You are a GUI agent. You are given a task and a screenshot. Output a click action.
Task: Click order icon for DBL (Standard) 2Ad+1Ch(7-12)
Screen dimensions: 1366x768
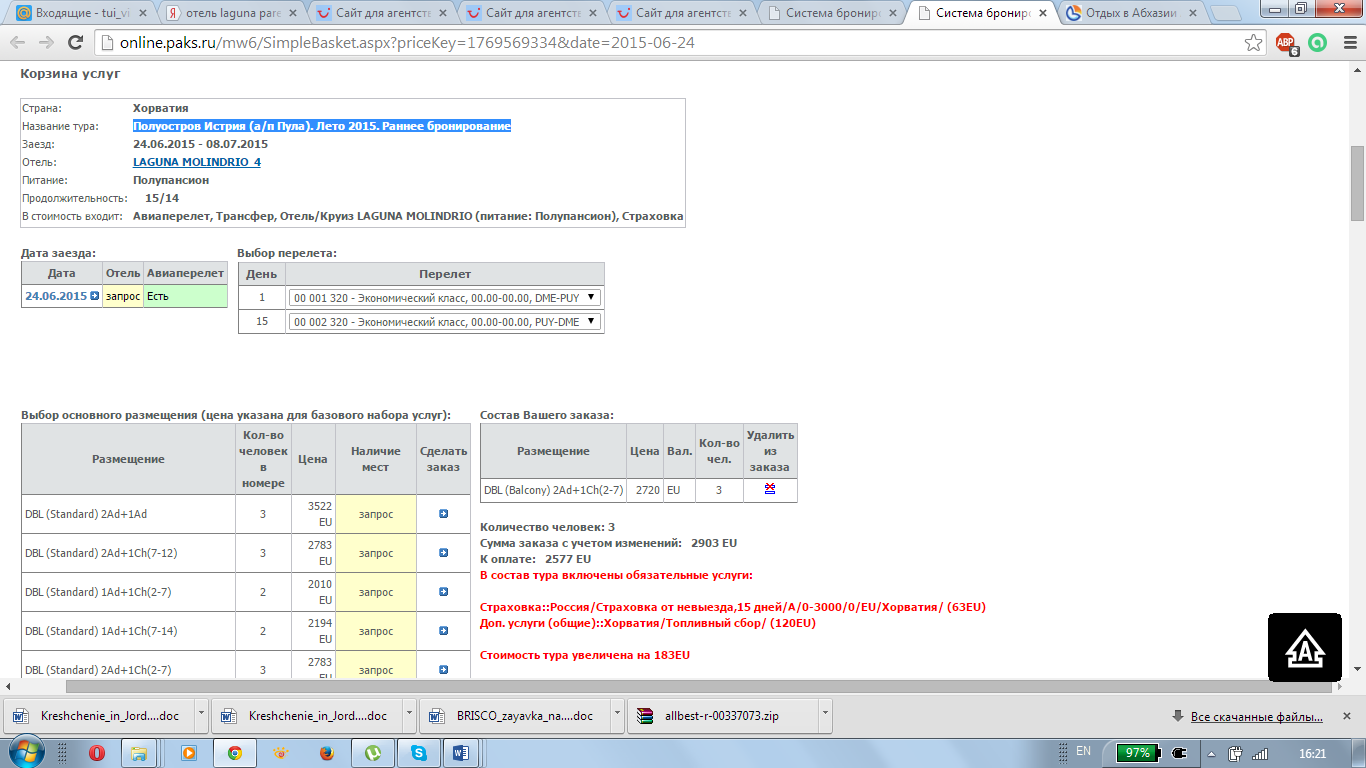pos(444,553)
